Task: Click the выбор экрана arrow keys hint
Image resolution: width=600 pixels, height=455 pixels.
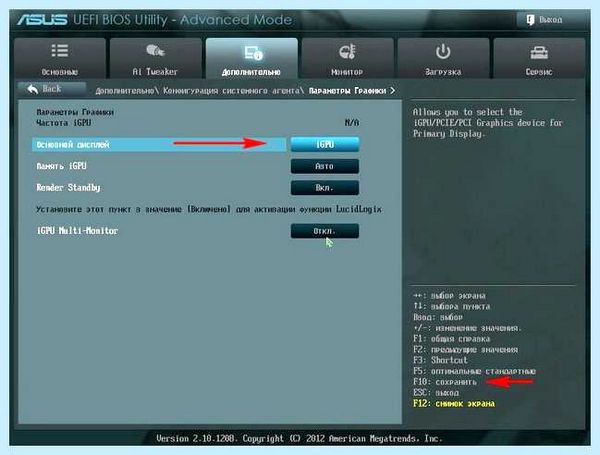Action: point(449,296)
